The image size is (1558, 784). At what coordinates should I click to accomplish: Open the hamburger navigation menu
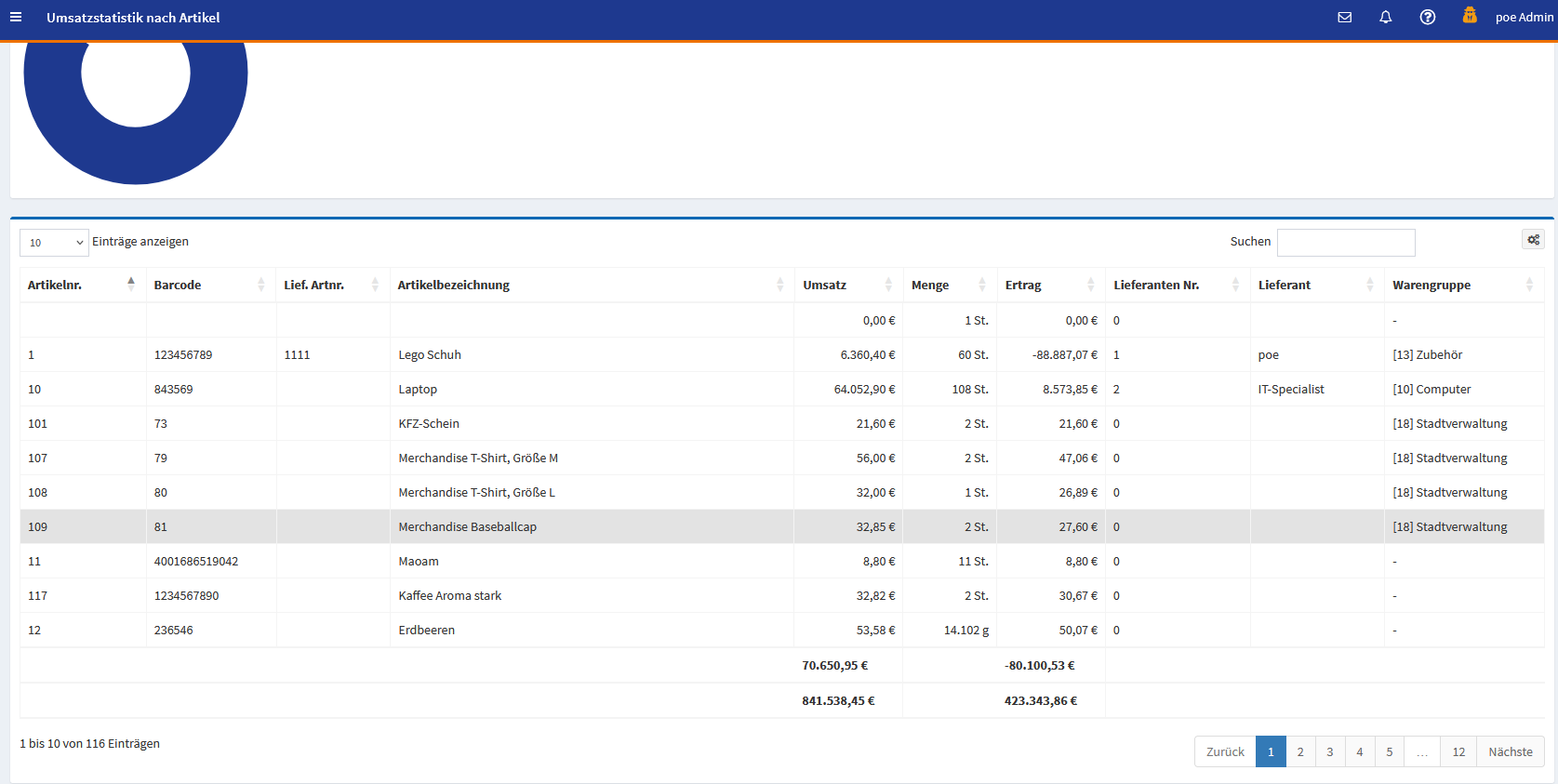click(x=16, y=18)
